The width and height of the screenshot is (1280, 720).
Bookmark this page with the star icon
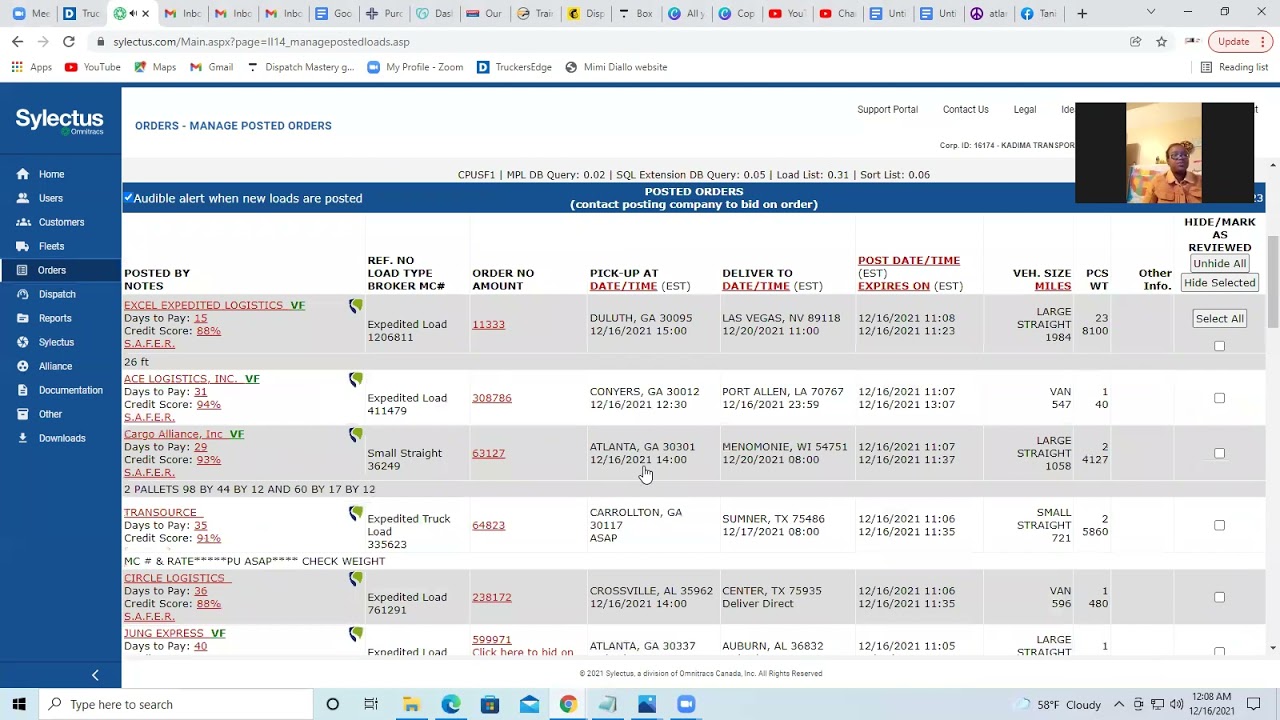[x=1161, y=42]
